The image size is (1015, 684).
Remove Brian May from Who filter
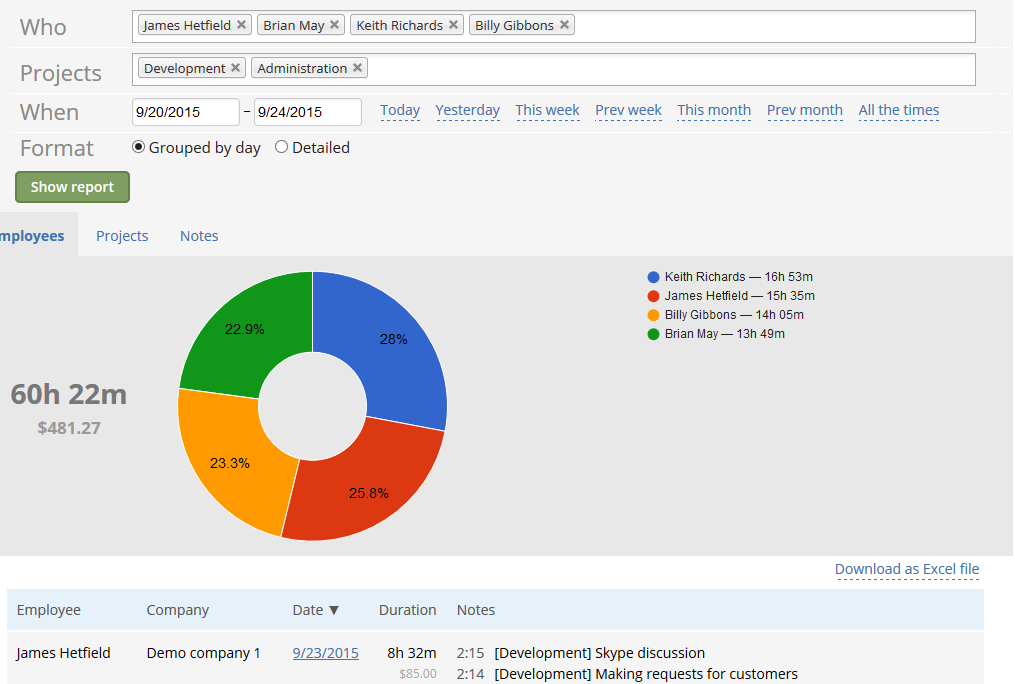click(x=334, y=25)
